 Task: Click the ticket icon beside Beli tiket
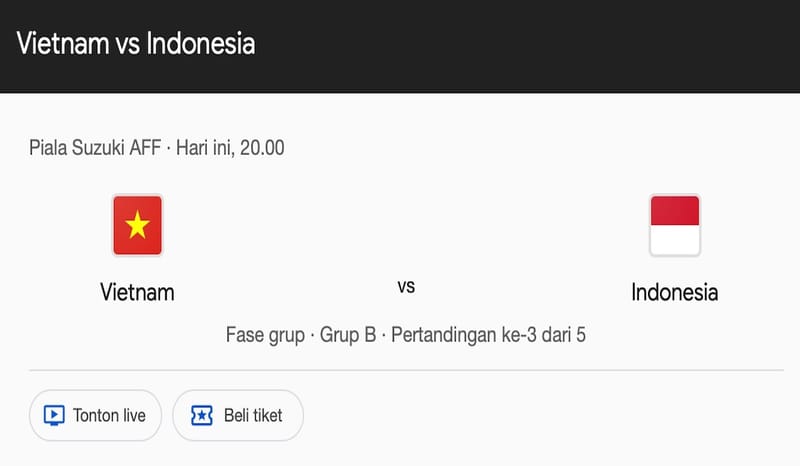[200, 414]
